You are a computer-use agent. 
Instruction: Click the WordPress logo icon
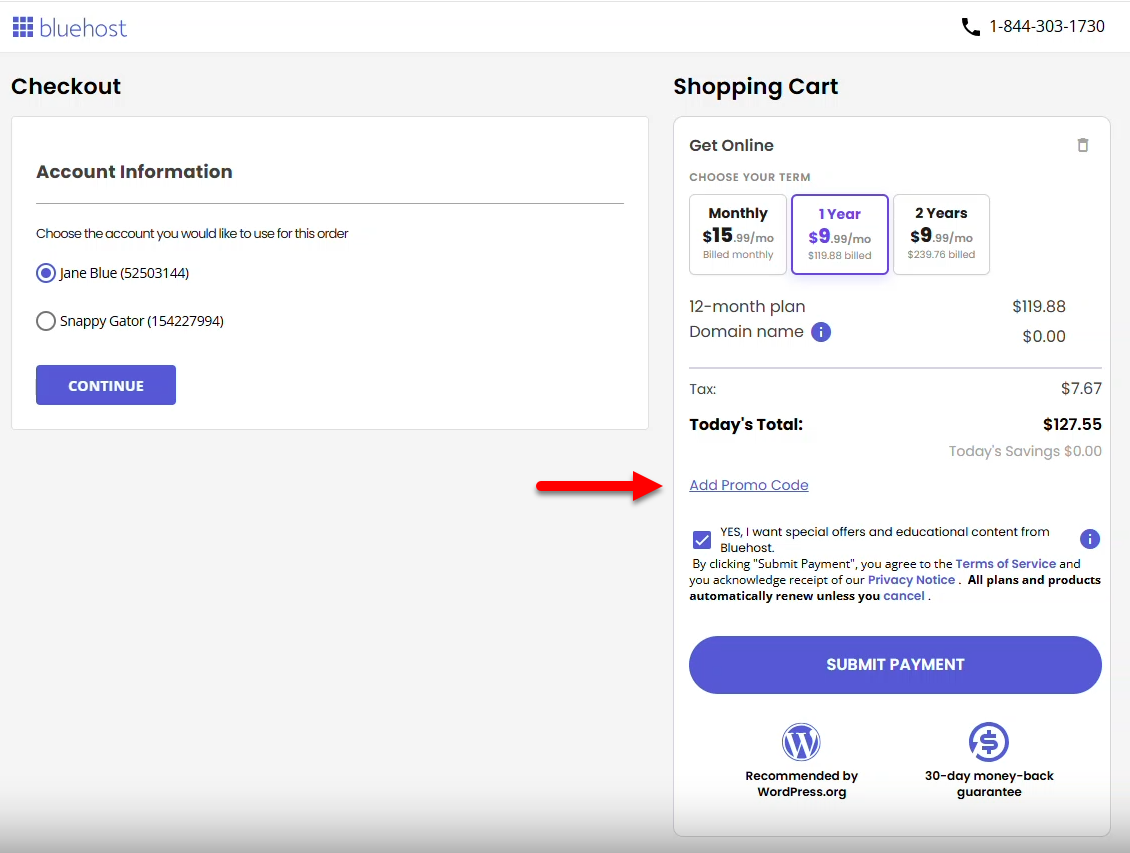coord(801,742)
